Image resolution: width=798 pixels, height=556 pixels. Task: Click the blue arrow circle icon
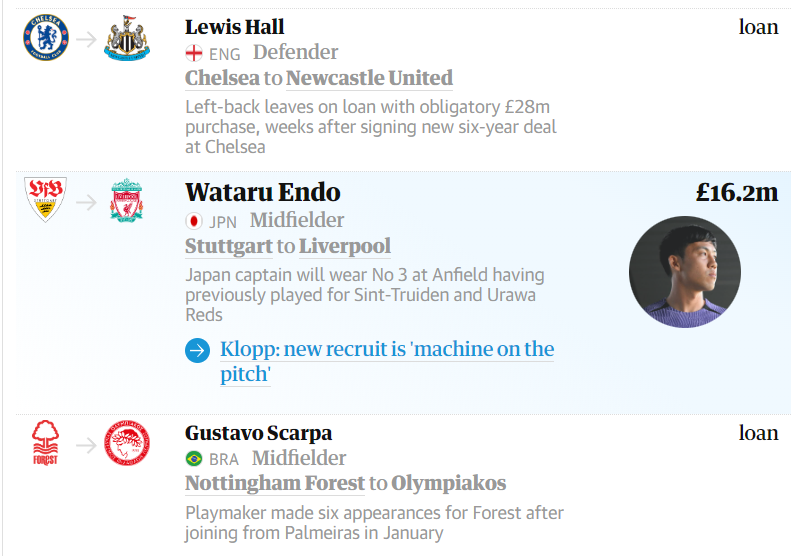197,350
